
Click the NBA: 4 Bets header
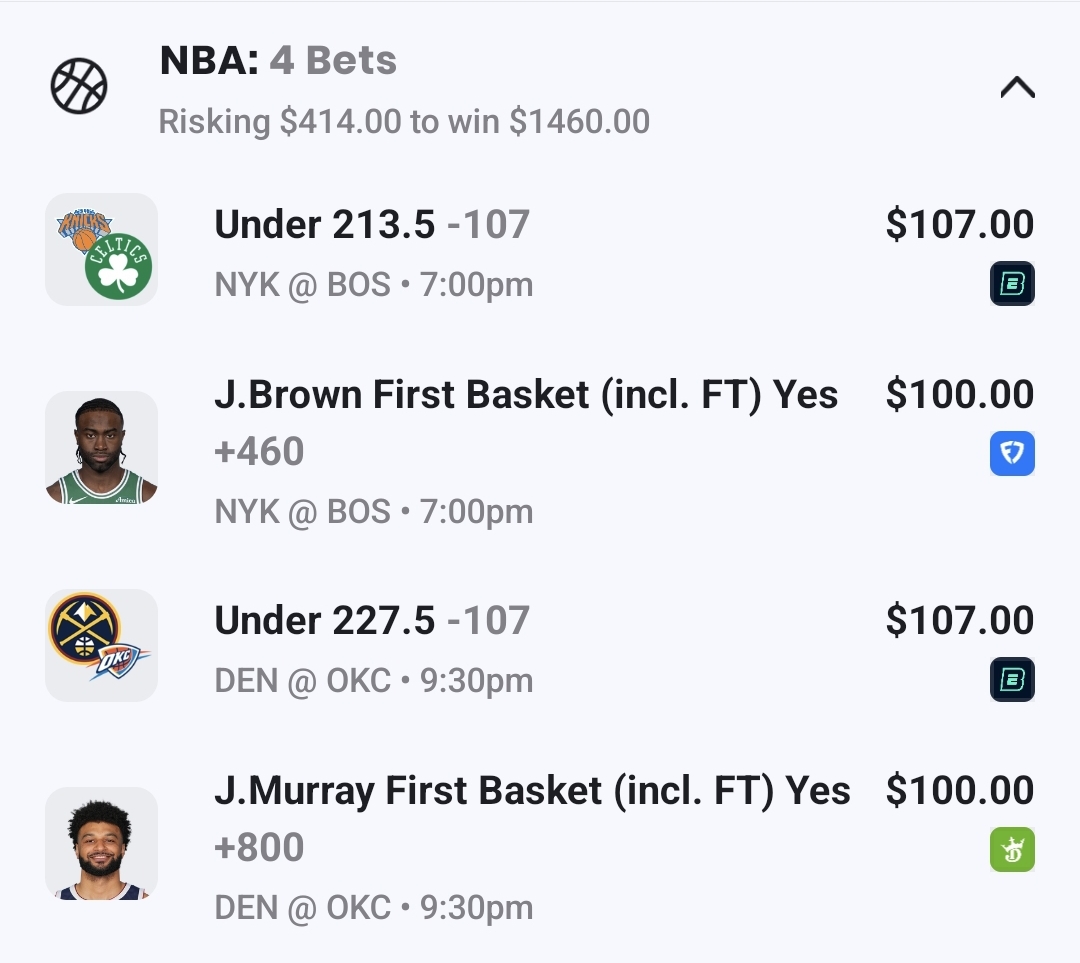278,62
